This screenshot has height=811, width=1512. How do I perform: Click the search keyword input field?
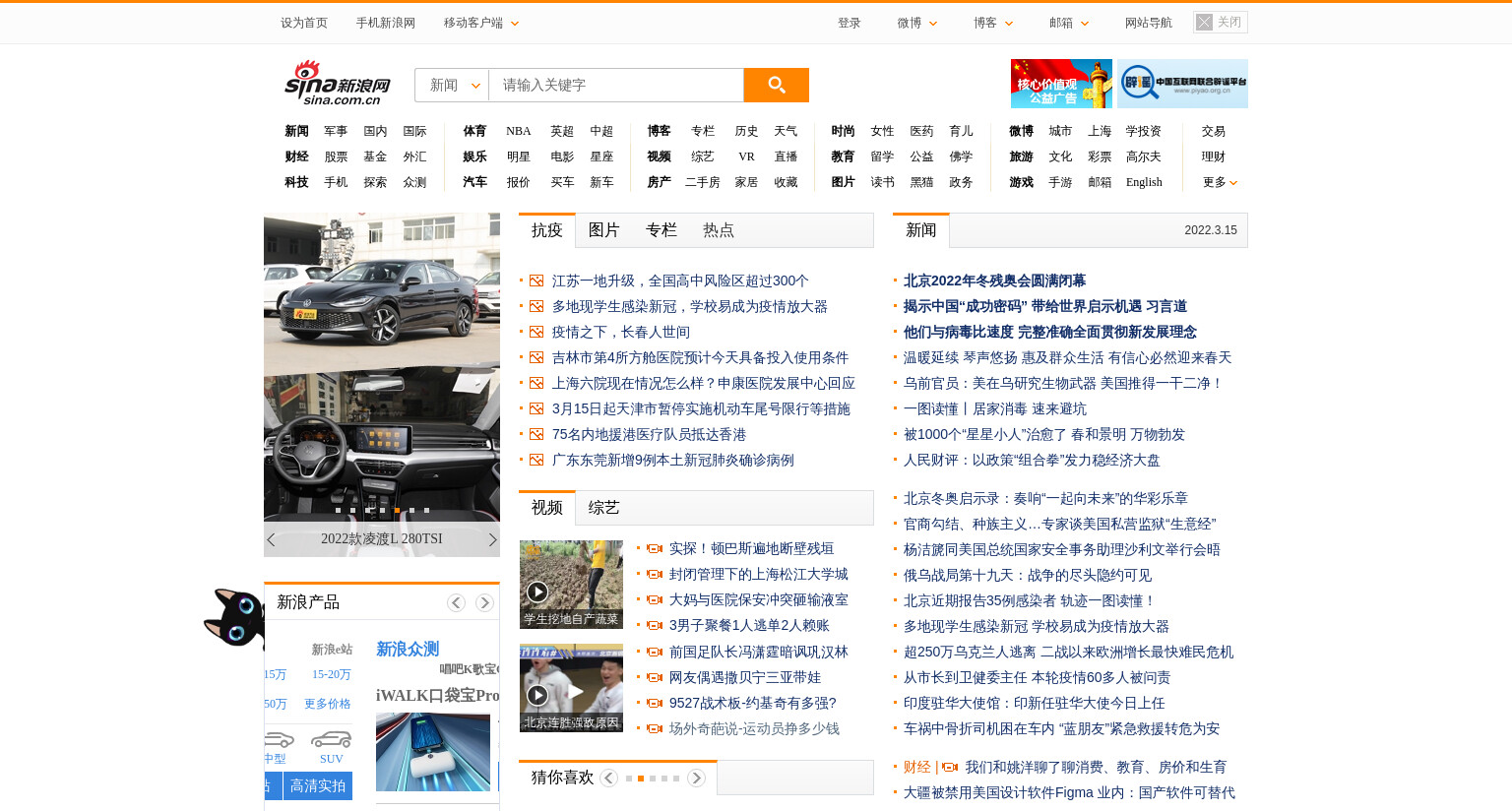[x=616, y=85]
